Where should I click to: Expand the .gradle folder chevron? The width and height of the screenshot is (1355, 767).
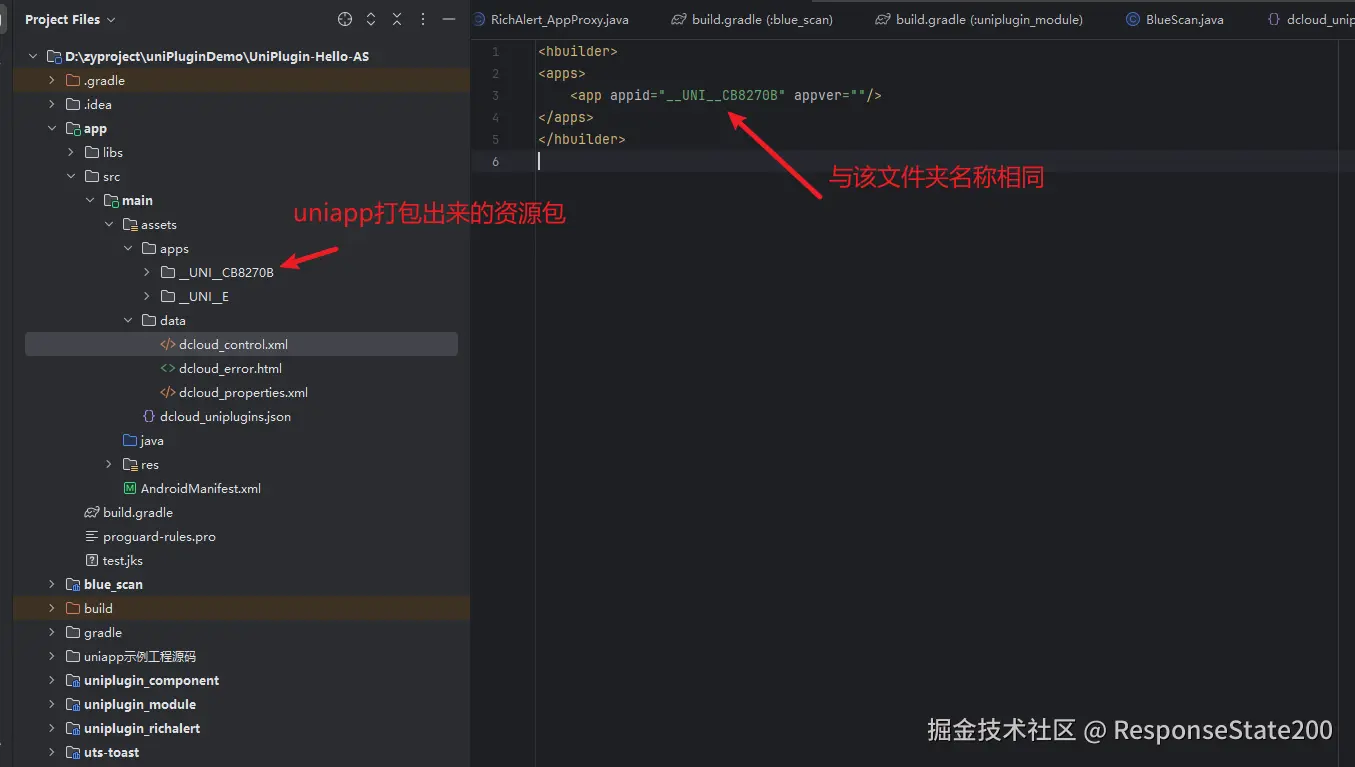pyautogui.click(x=52, y=80)
